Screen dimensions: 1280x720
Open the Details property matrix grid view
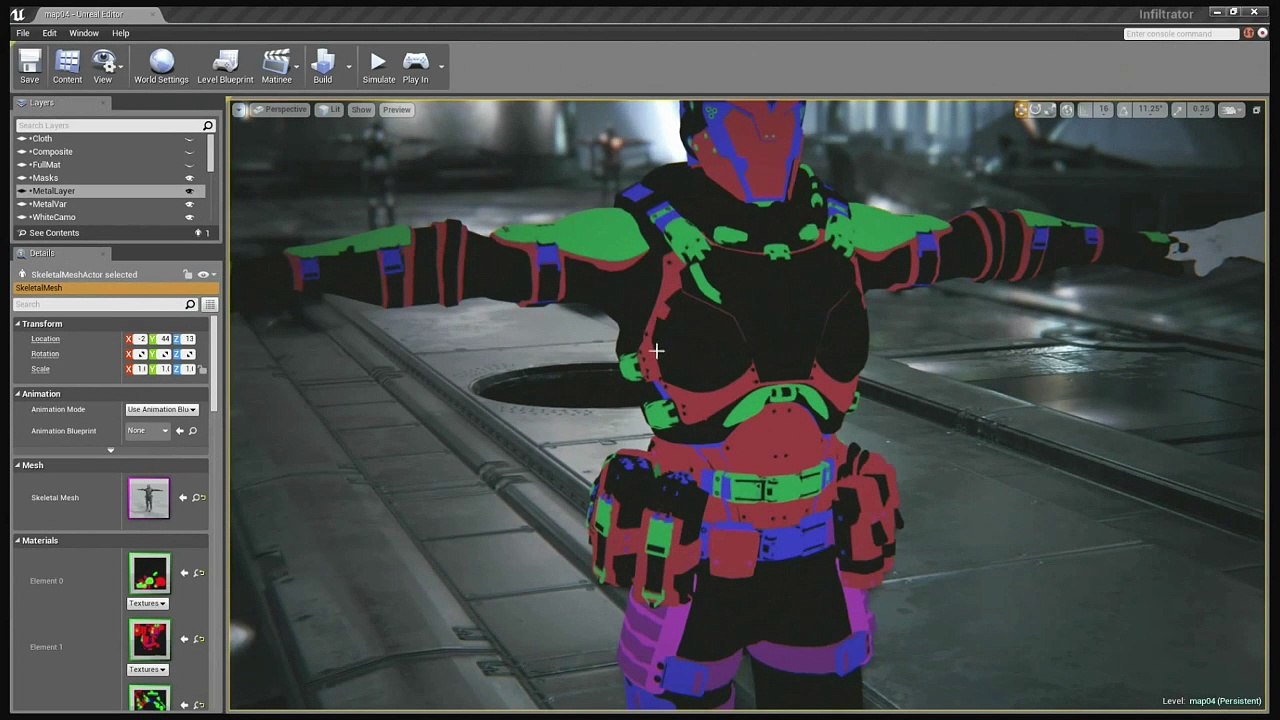[209, 304]
